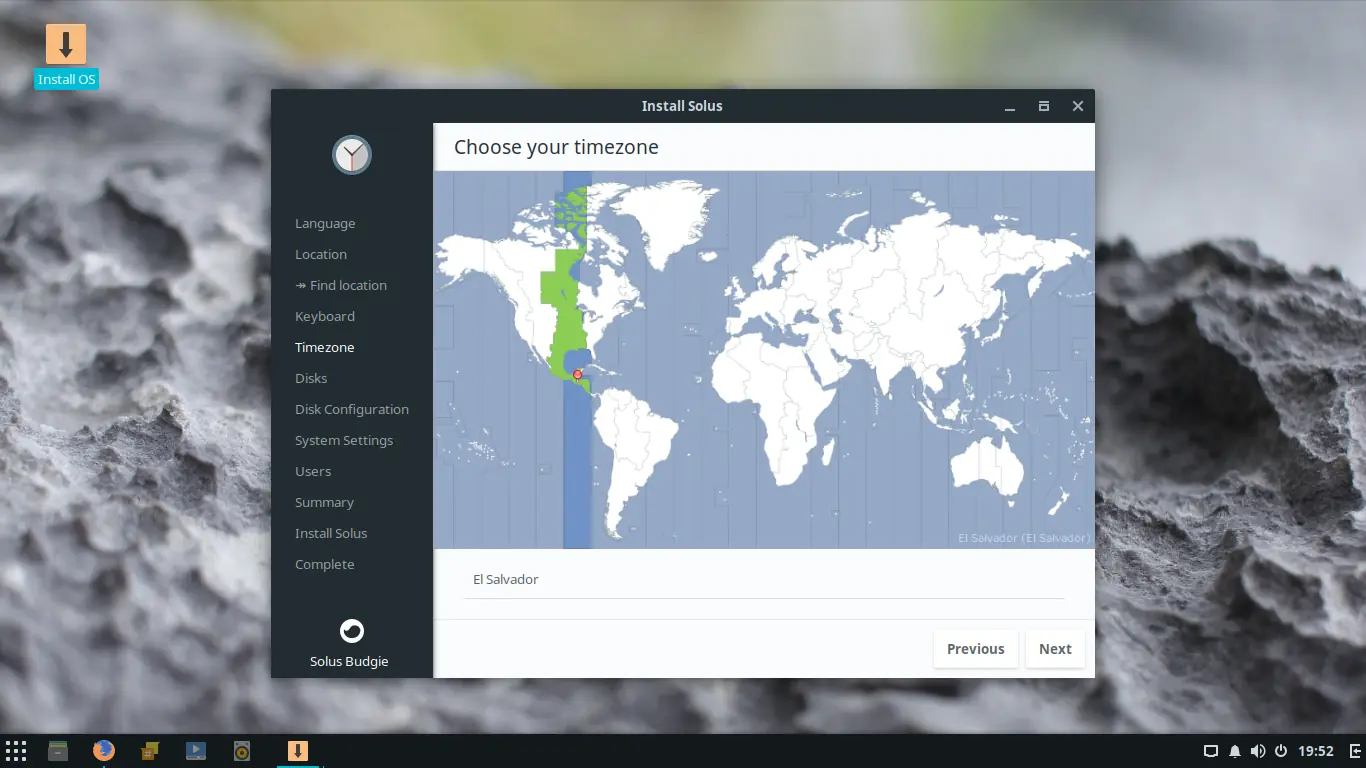
Task: Open the music player panel icon
Action: pyautogui.click(x=242, y=751)
